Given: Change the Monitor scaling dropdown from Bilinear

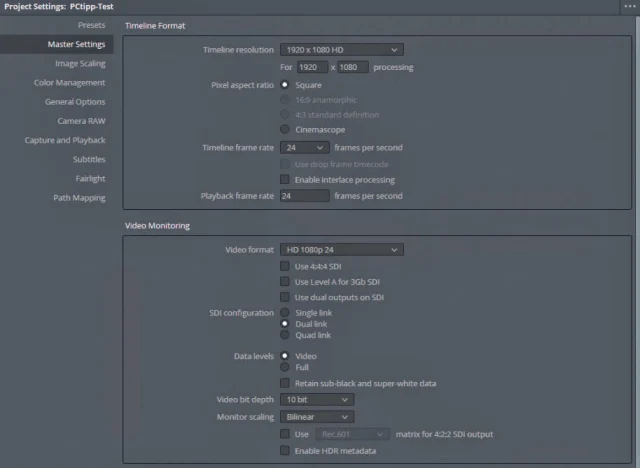Looking at the screenshot, I should [x=316, y=417].
